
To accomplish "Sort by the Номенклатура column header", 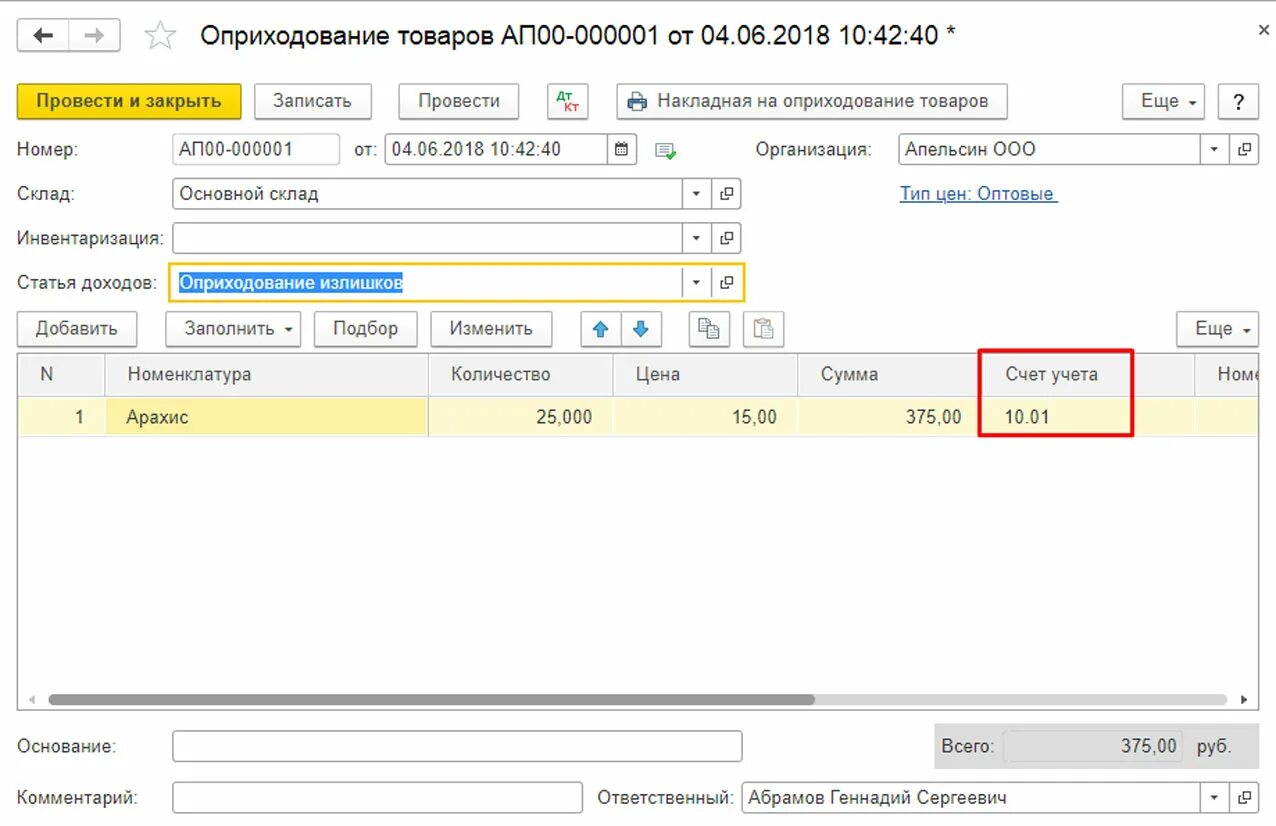I will [267, 375].
